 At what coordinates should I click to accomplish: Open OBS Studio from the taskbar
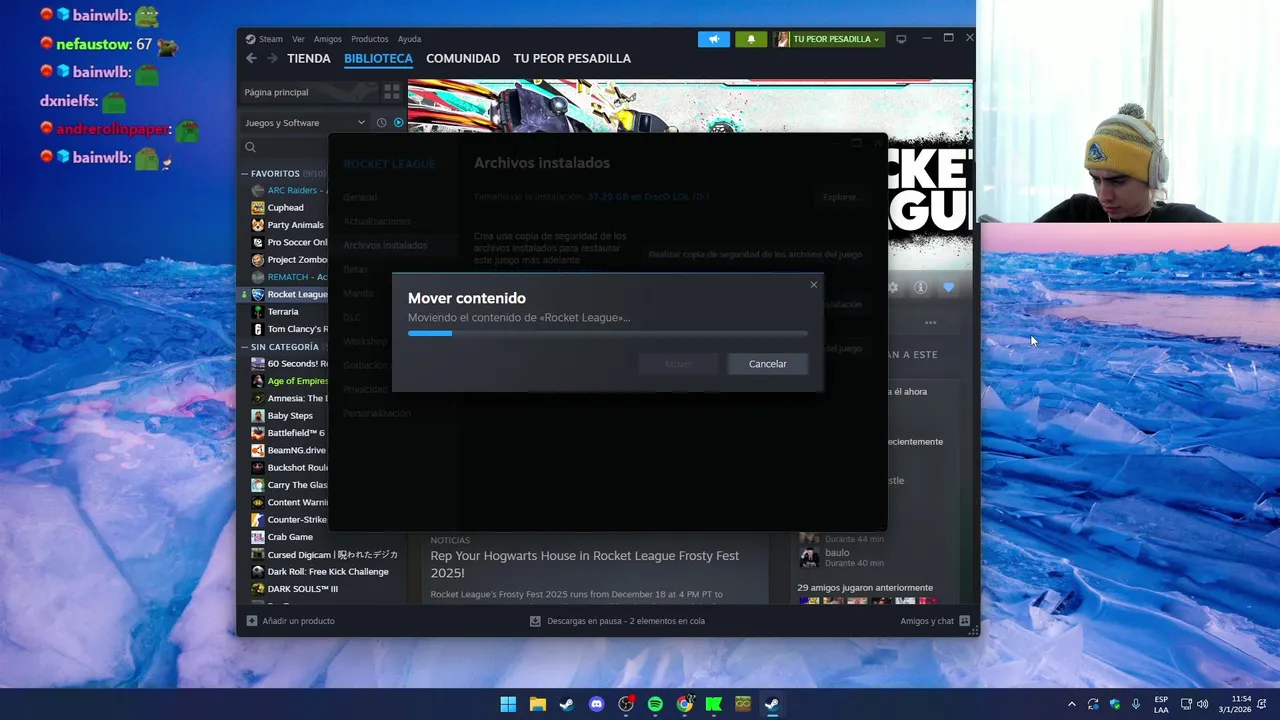coord(626,704)
